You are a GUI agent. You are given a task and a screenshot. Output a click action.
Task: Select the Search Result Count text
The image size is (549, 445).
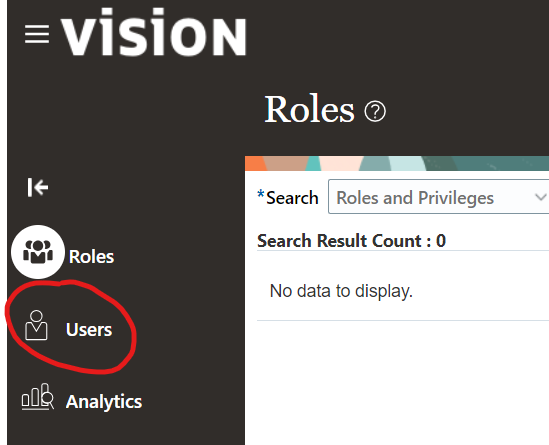point(351,241)
